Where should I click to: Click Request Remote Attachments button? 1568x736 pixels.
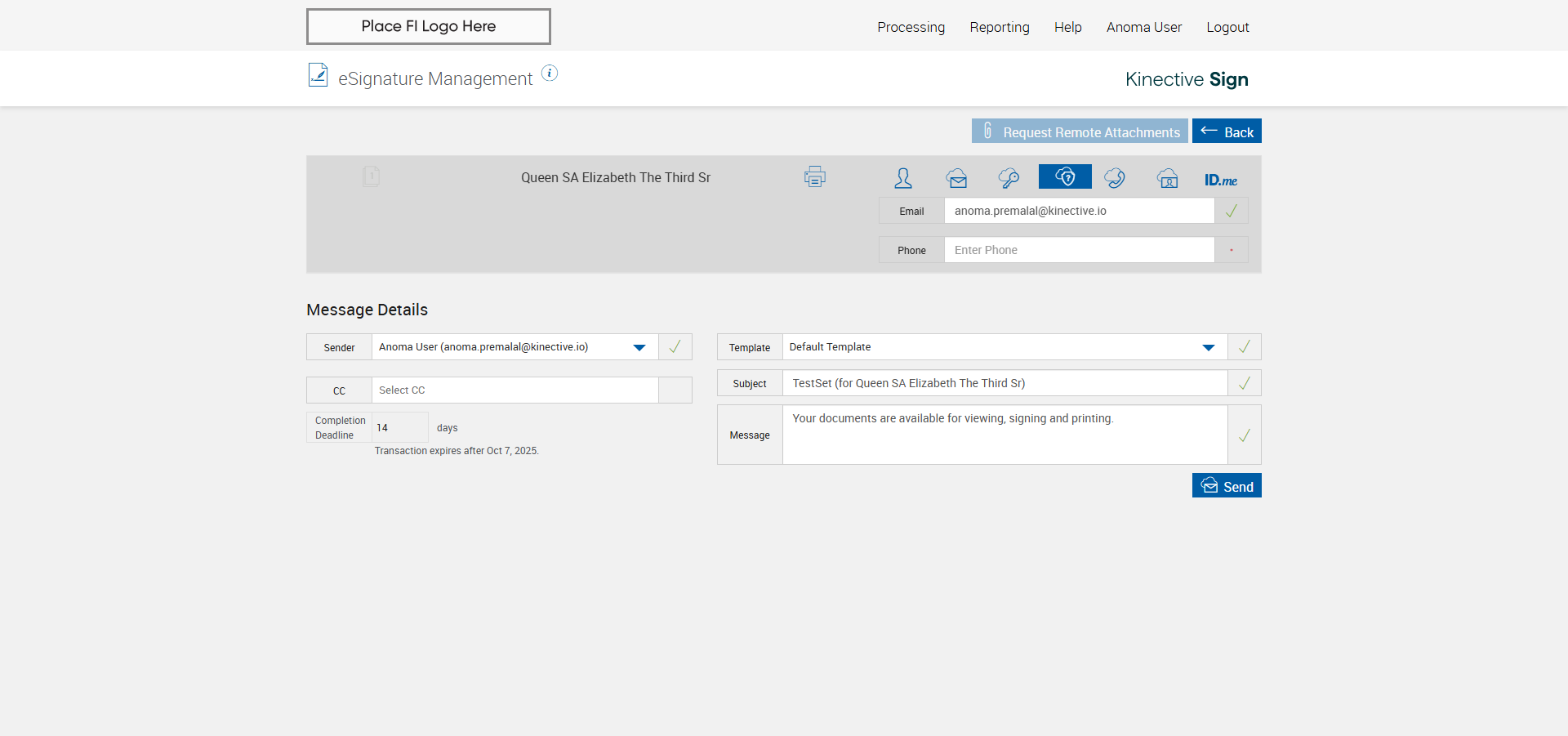(x=1079, y=132)
